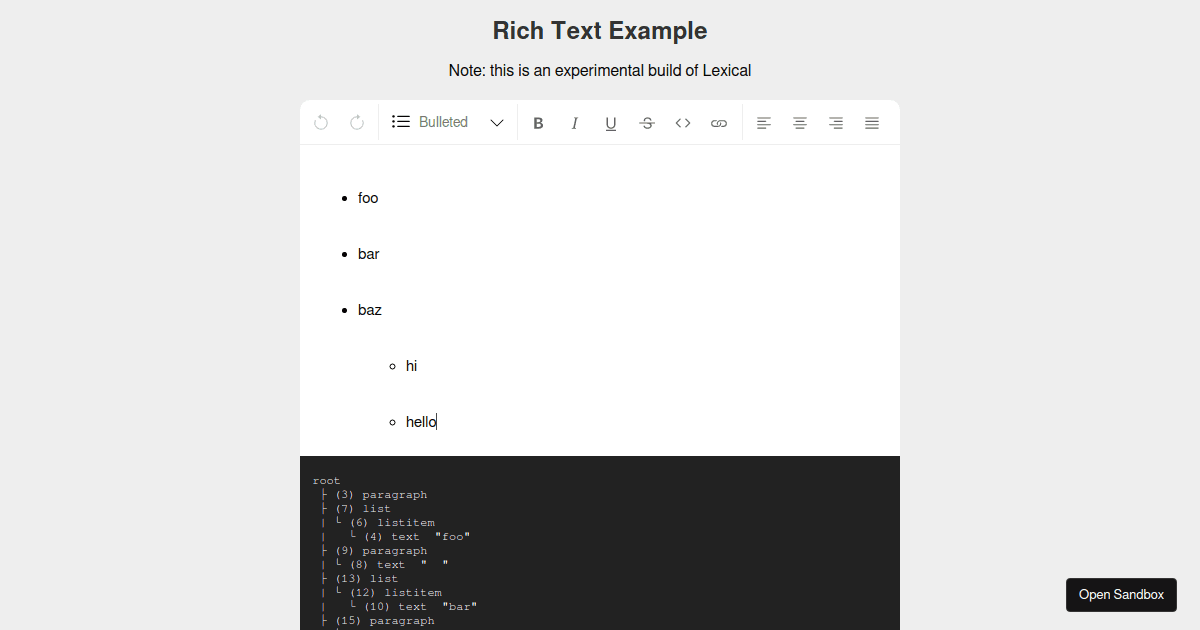Toggle italic formatting
The height and width of the screenshot is (630, 1200).
[x=574, y=122]
